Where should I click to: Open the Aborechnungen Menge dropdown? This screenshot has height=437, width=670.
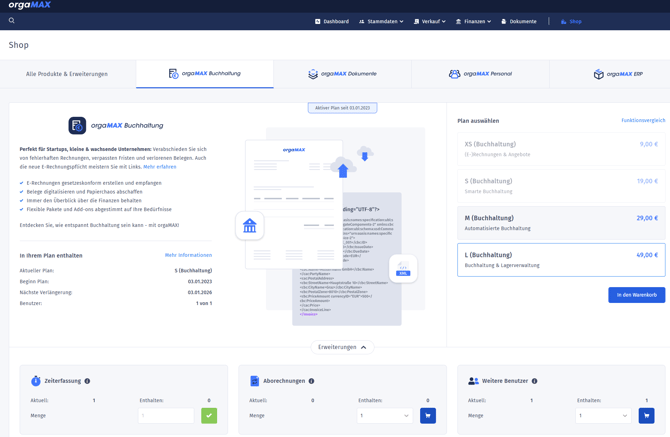coord(385,416)
